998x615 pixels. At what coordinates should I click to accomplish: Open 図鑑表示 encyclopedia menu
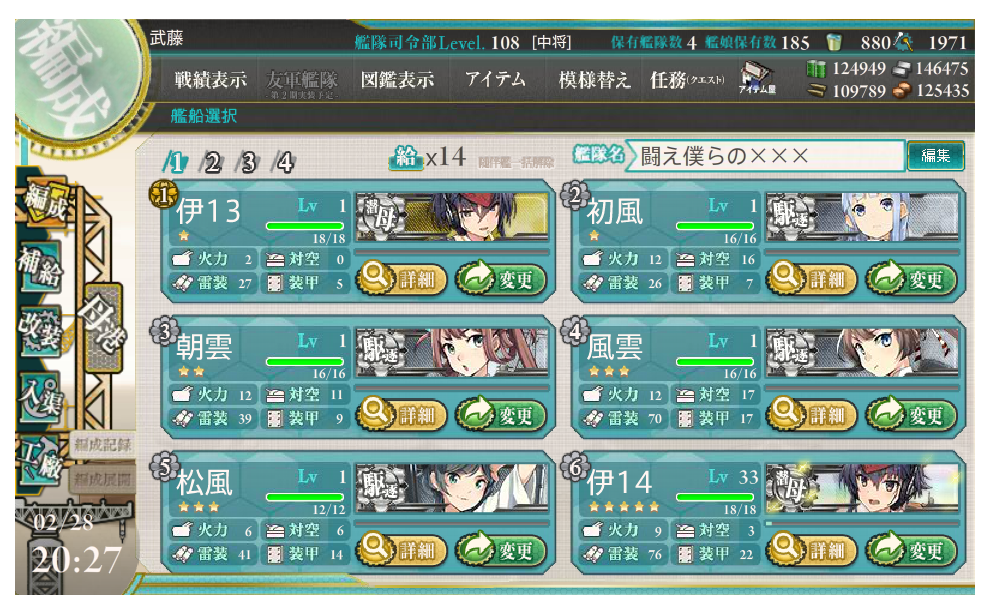[x=397, y=80]
